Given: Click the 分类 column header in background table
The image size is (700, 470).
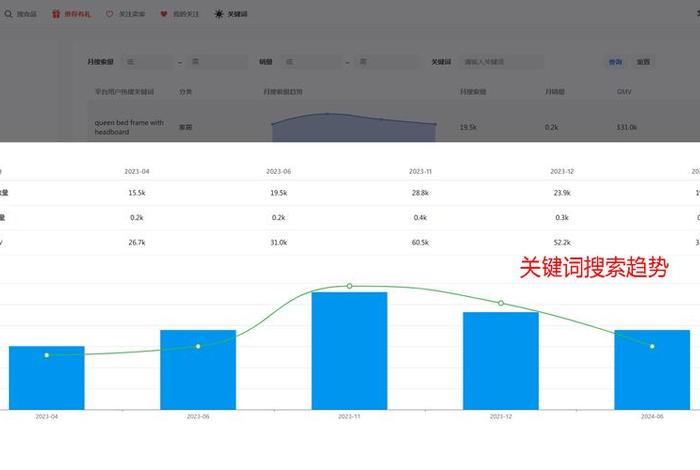Looking at the screenshot, I should (x=185, y=92).
